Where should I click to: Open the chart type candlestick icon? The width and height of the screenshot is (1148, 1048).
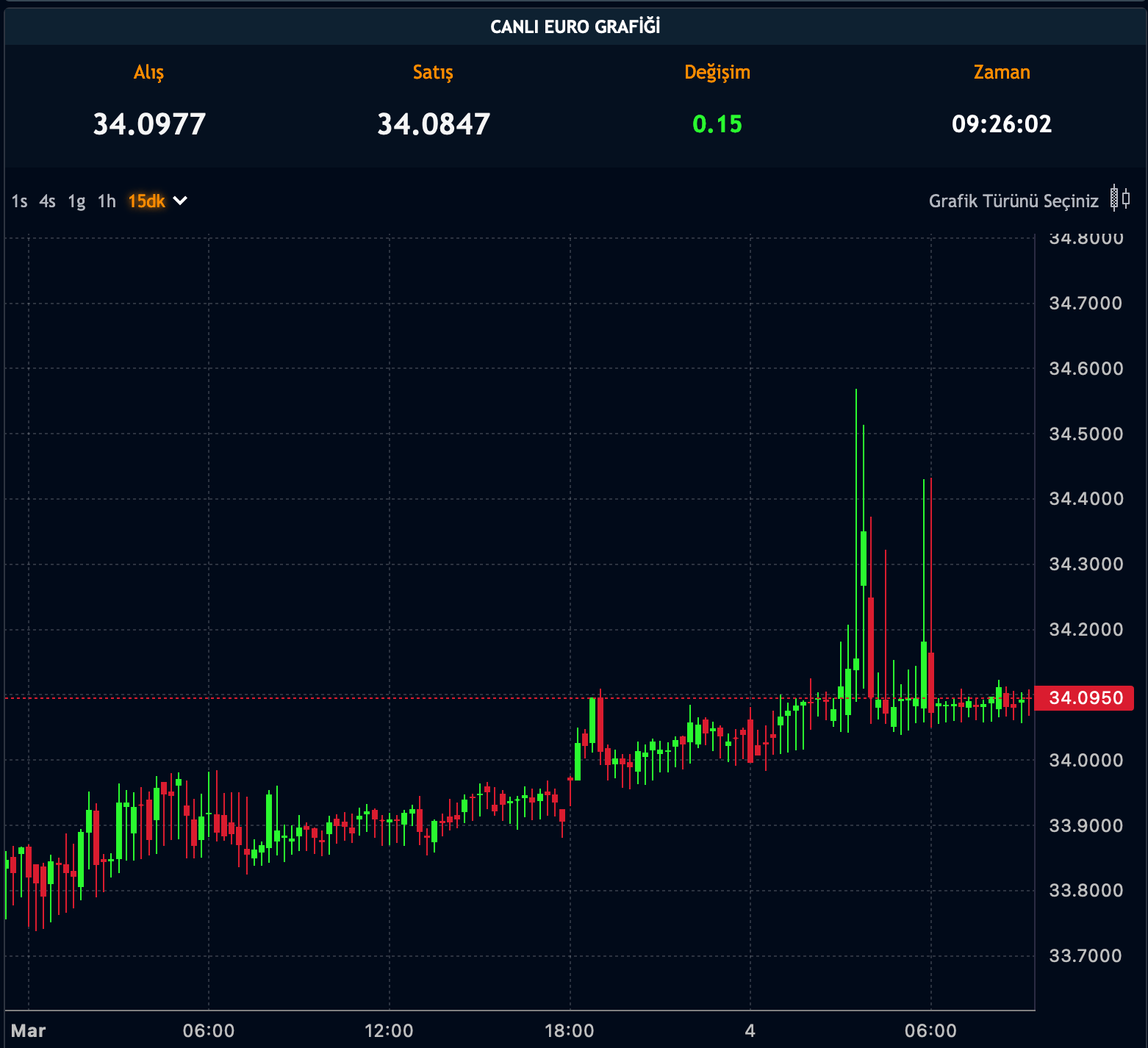point(1120,198)
